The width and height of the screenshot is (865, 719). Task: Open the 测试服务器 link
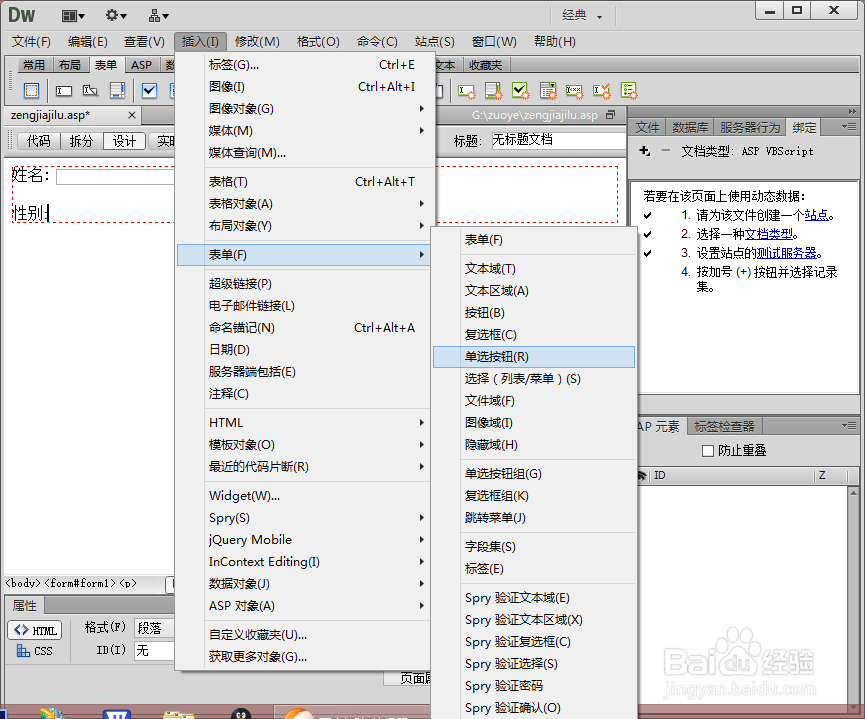click(787, 253)
